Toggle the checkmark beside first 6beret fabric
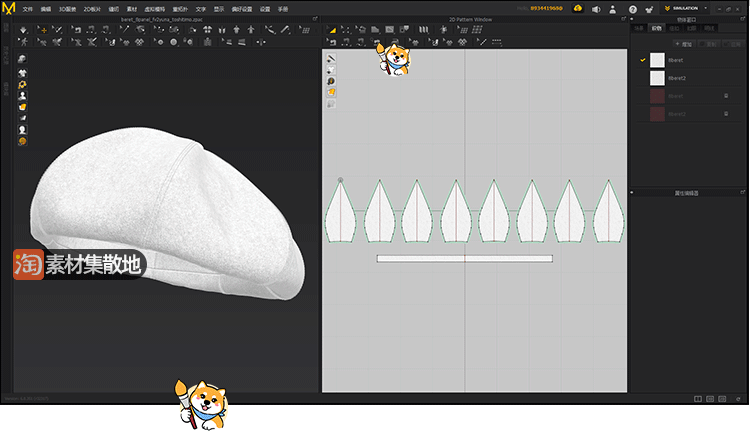Screen dimensions: 750x432 643,60
